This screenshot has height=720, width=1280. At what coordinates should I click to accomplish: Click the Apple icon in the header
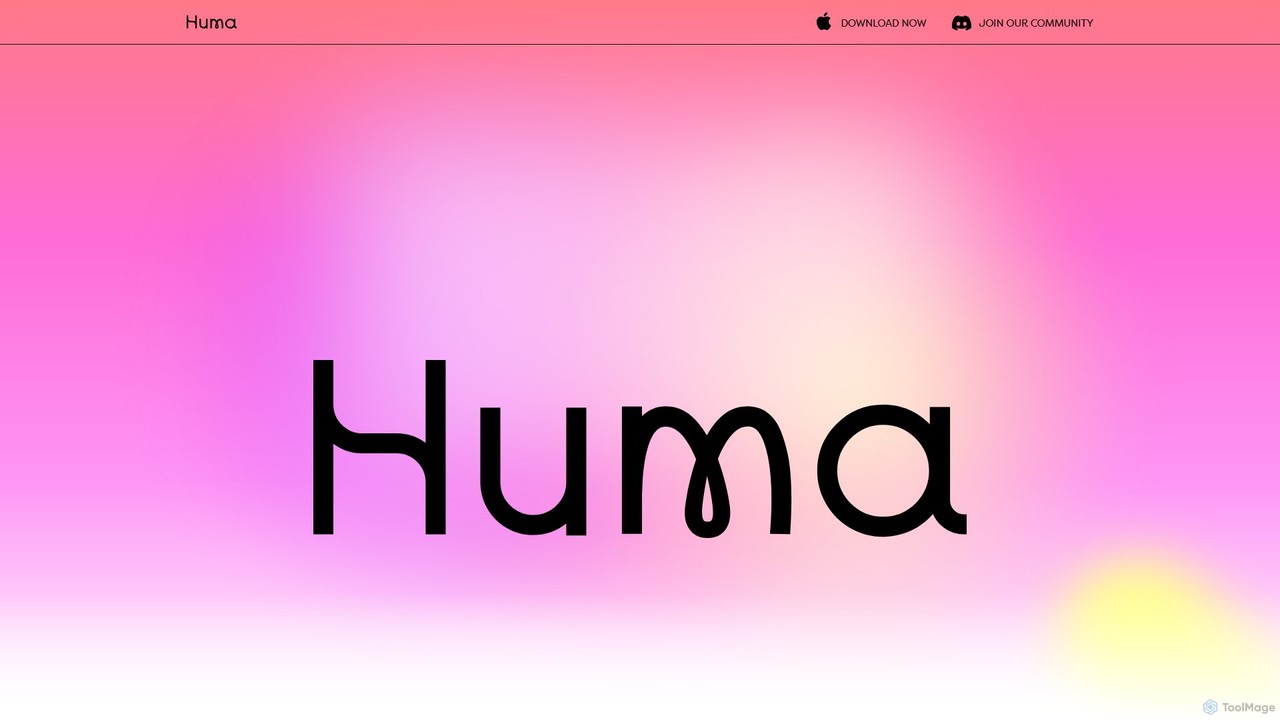[x=823, y=22]
